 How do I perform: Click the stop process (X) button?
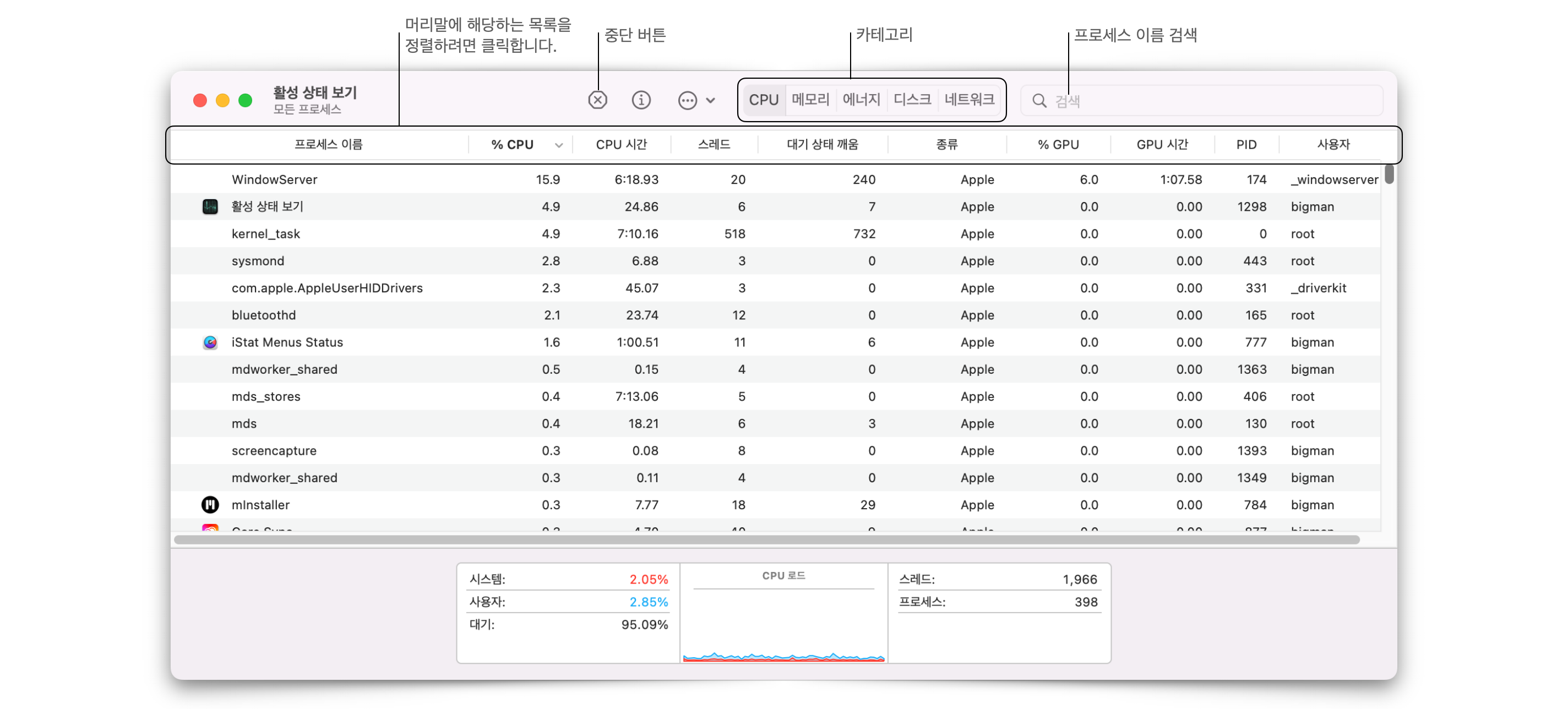[597, 100]
